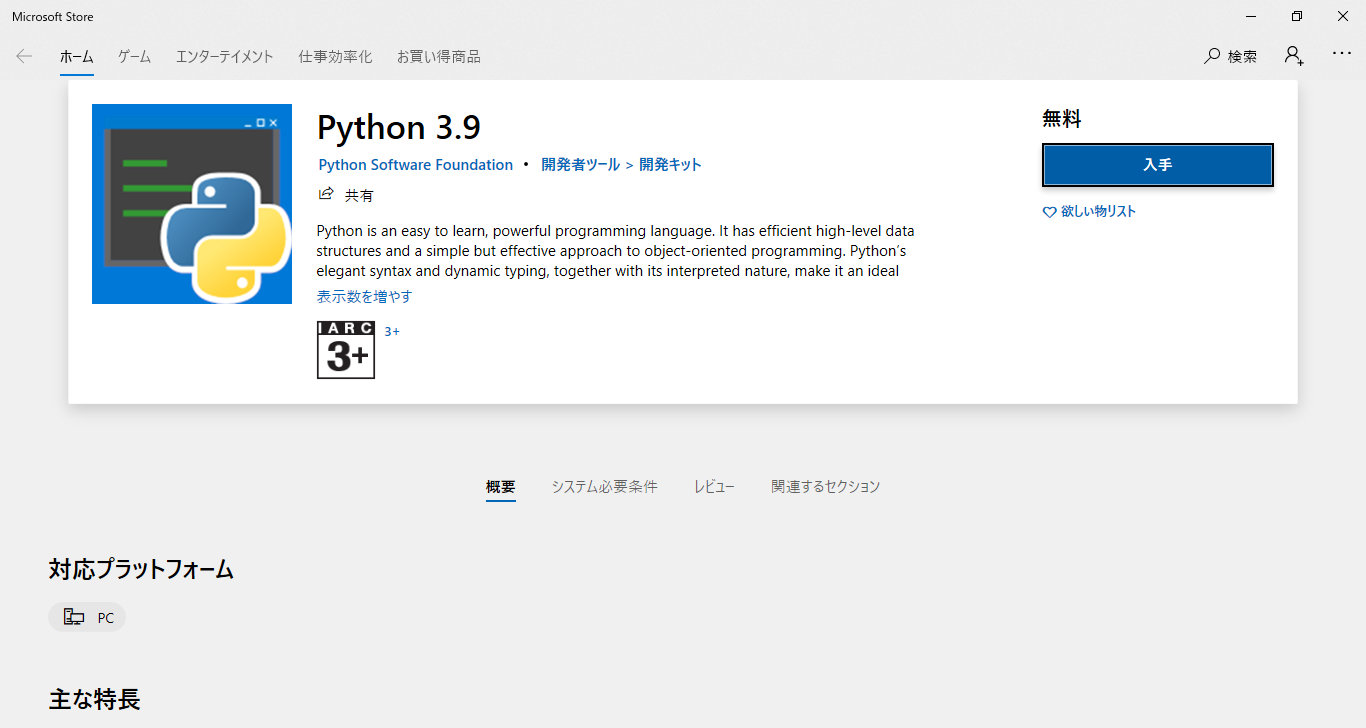Switch to the ゲーム tab
Viewport: 1366px width, 728px height.
[x=134, y=57]
